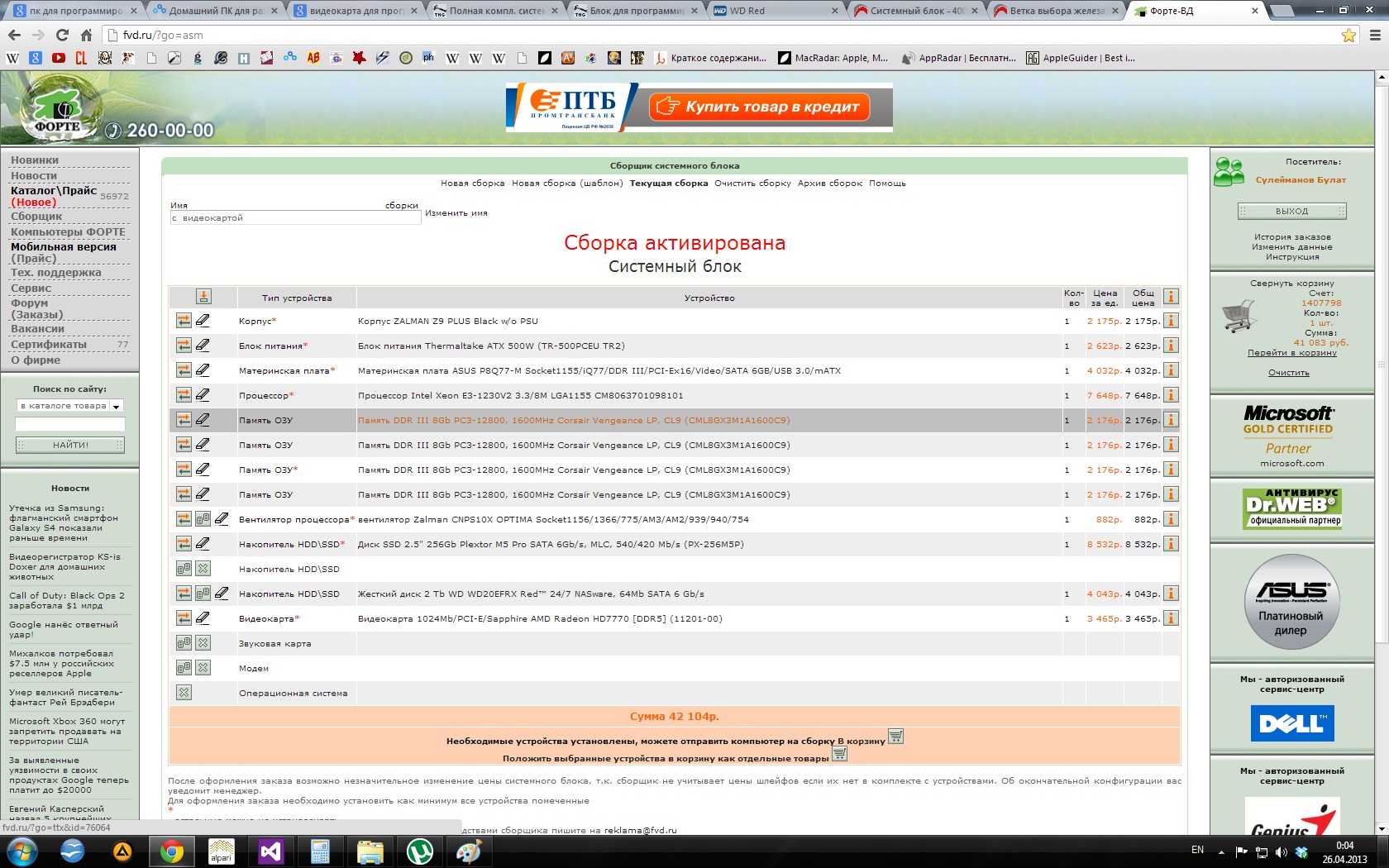Click the delete icon in the Операционная система row

click(x=184, y=693)
